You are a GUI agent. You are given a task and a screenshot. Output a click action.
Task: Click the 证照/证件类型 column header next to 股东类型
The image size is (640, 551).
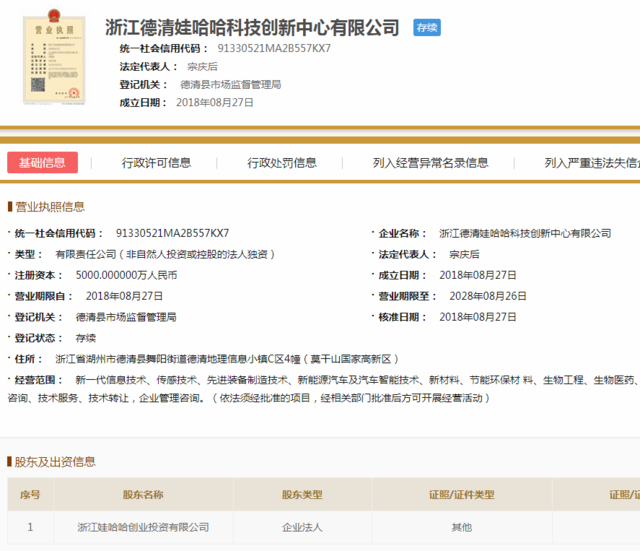[461, 495]
